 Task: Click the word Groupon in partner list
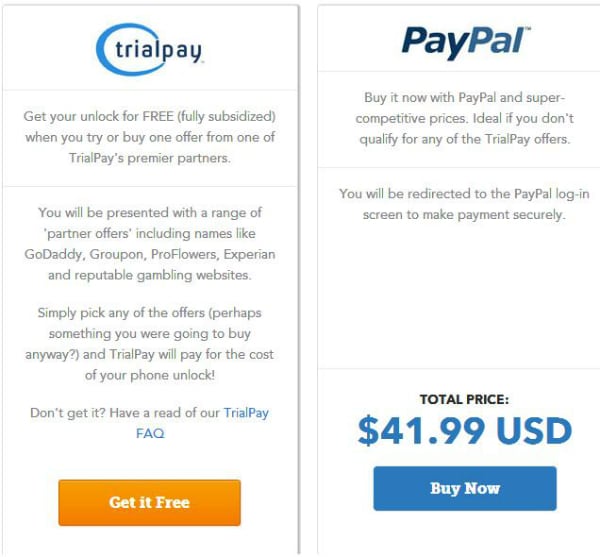(118, 254)
